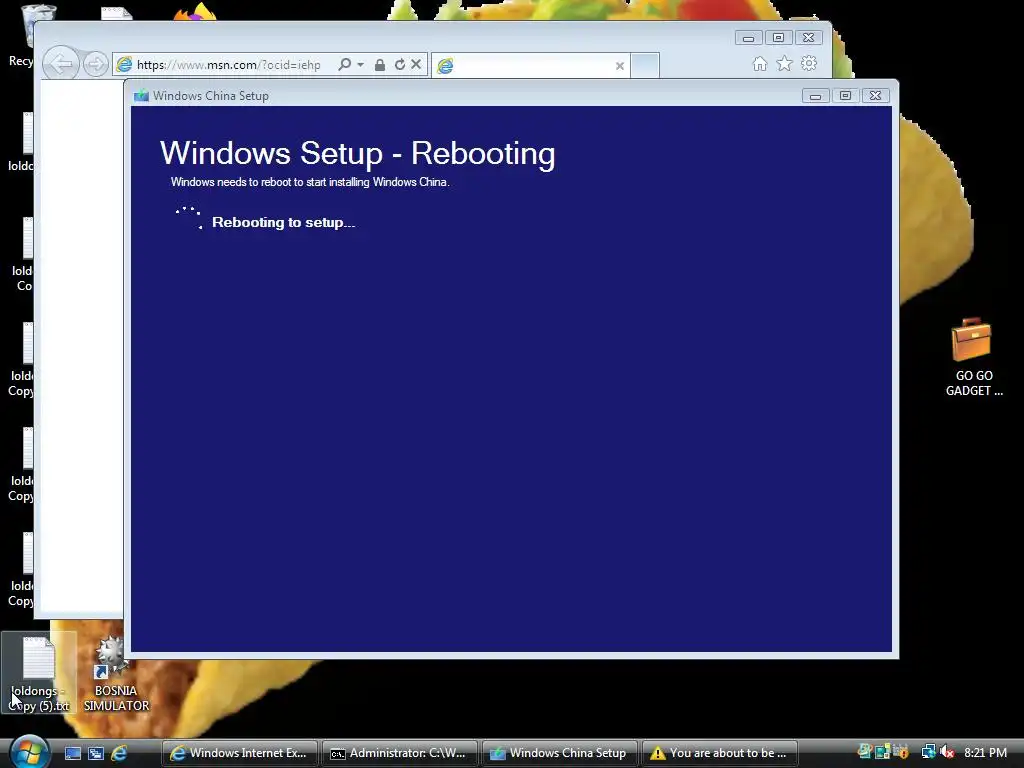Maximize the Windows China Setup window
1024x768 pixels.
pos(845,96)
